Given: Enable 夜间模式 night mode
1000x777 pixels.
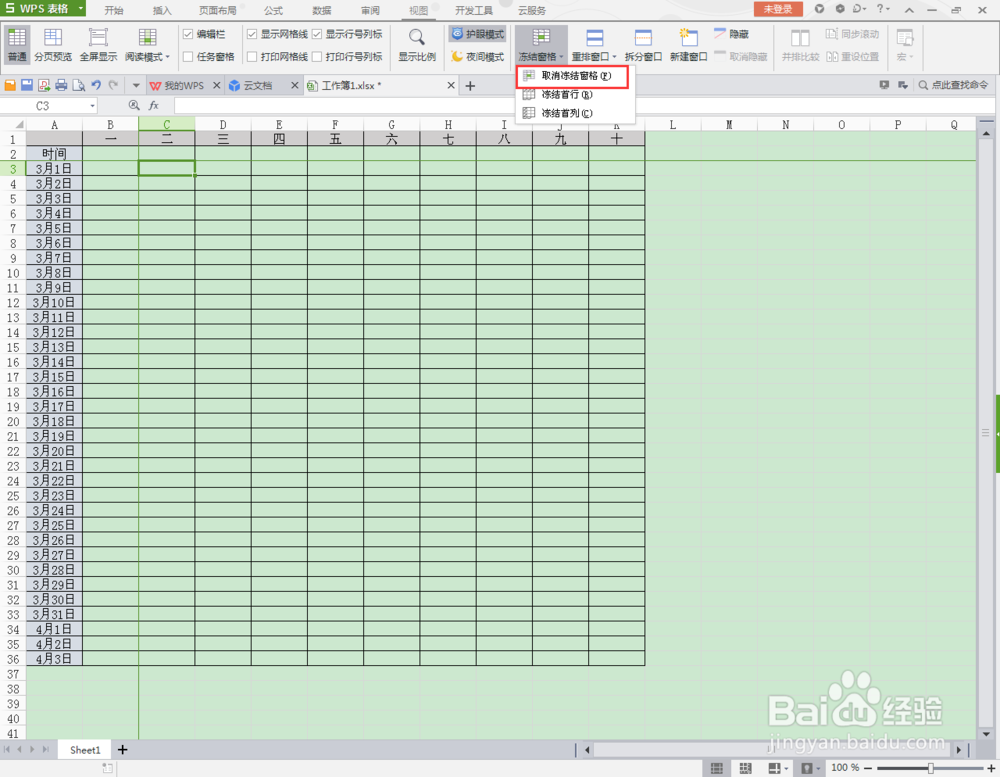Looking at the screenshot, I should pos(478,57).
